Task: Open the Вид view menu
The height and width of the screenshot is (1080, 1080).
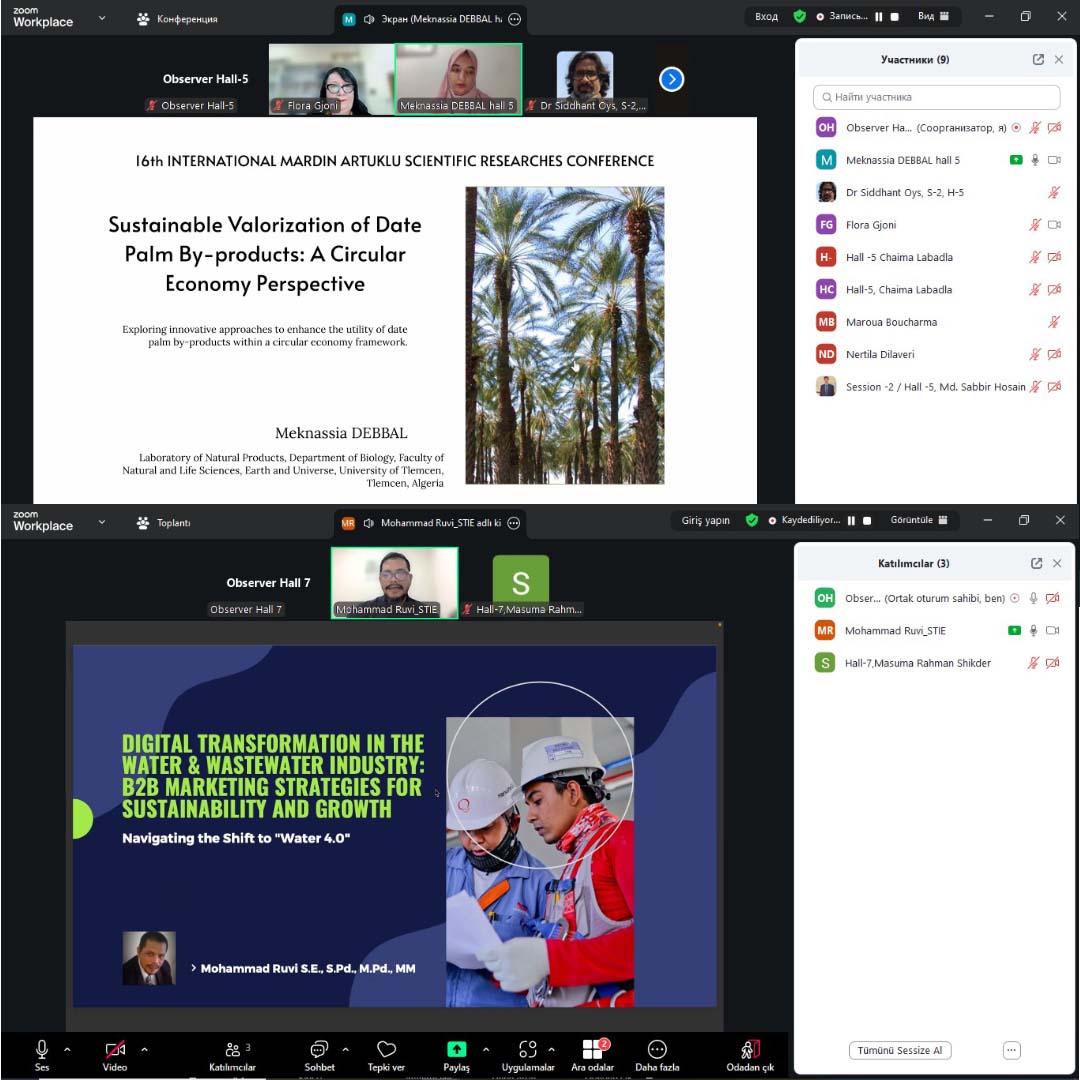Action: tap(933, 17)
